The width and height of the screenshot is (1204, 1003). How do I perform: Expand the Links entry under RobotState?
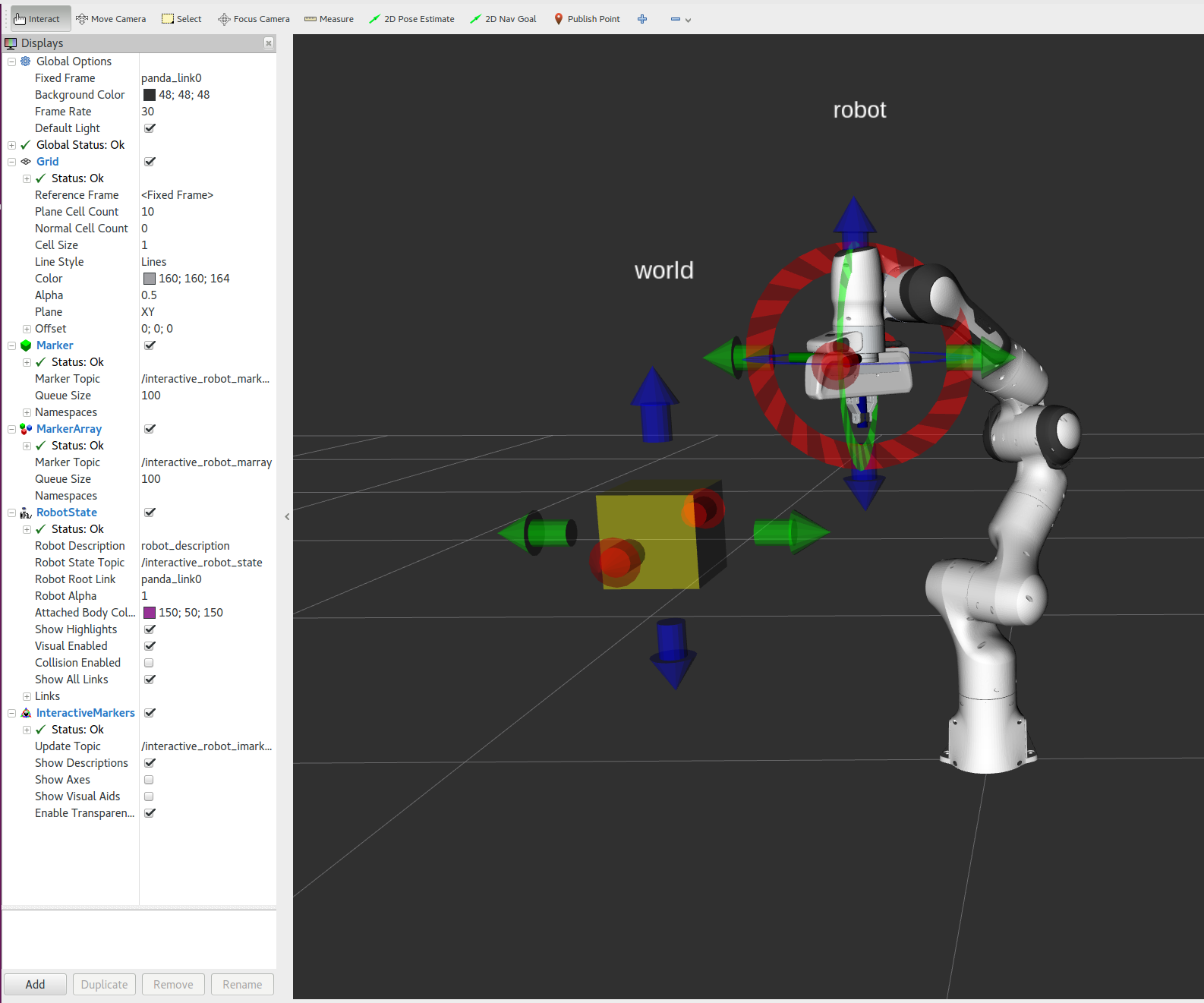pyautogui.click(x=27, y=696)
